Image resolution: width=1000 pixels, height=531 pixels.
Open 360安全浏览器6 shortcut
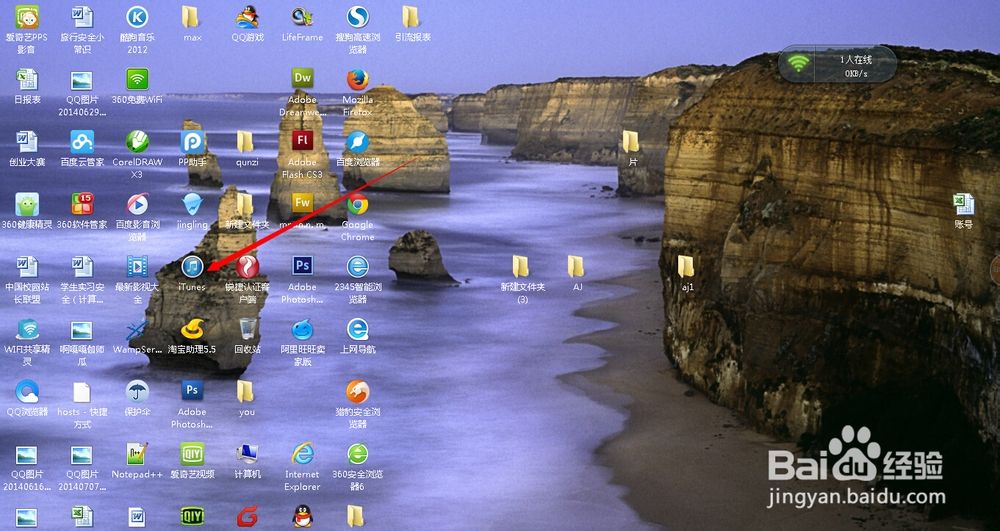pyautogui.click(x=358, y=454)
